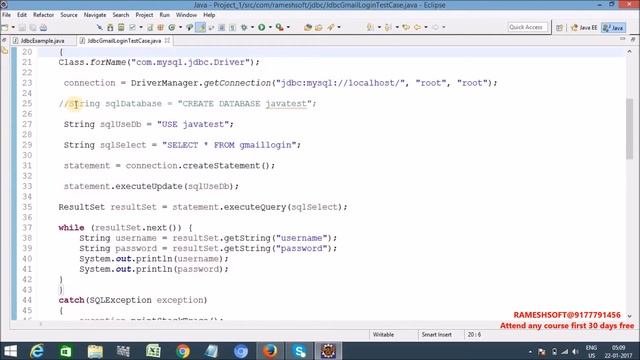Viewport: 640px width, 360px height.
Task: Open the Help menu
Action: 209,15
